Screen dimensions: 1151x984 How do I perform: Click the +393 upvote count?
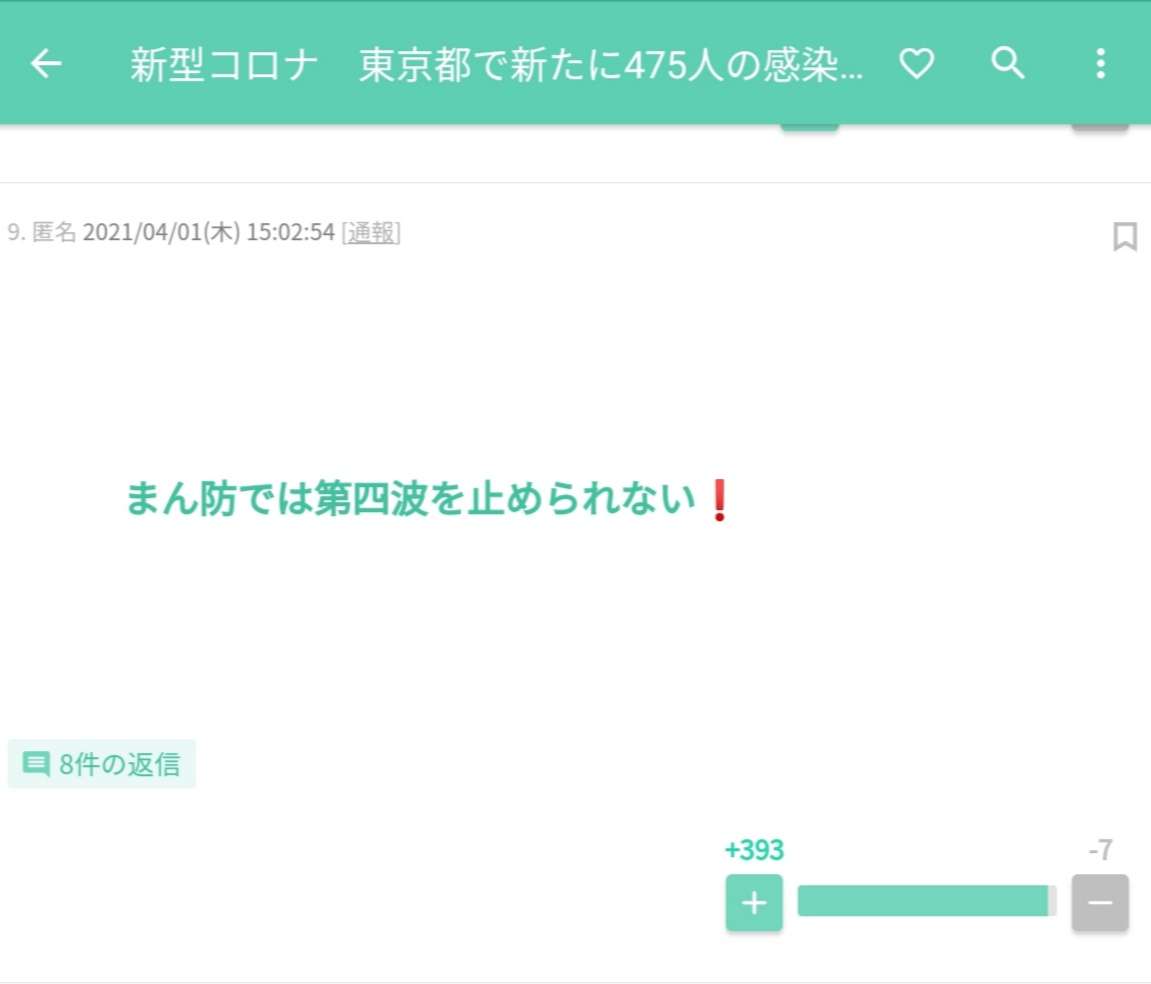[x=755, y=850]
